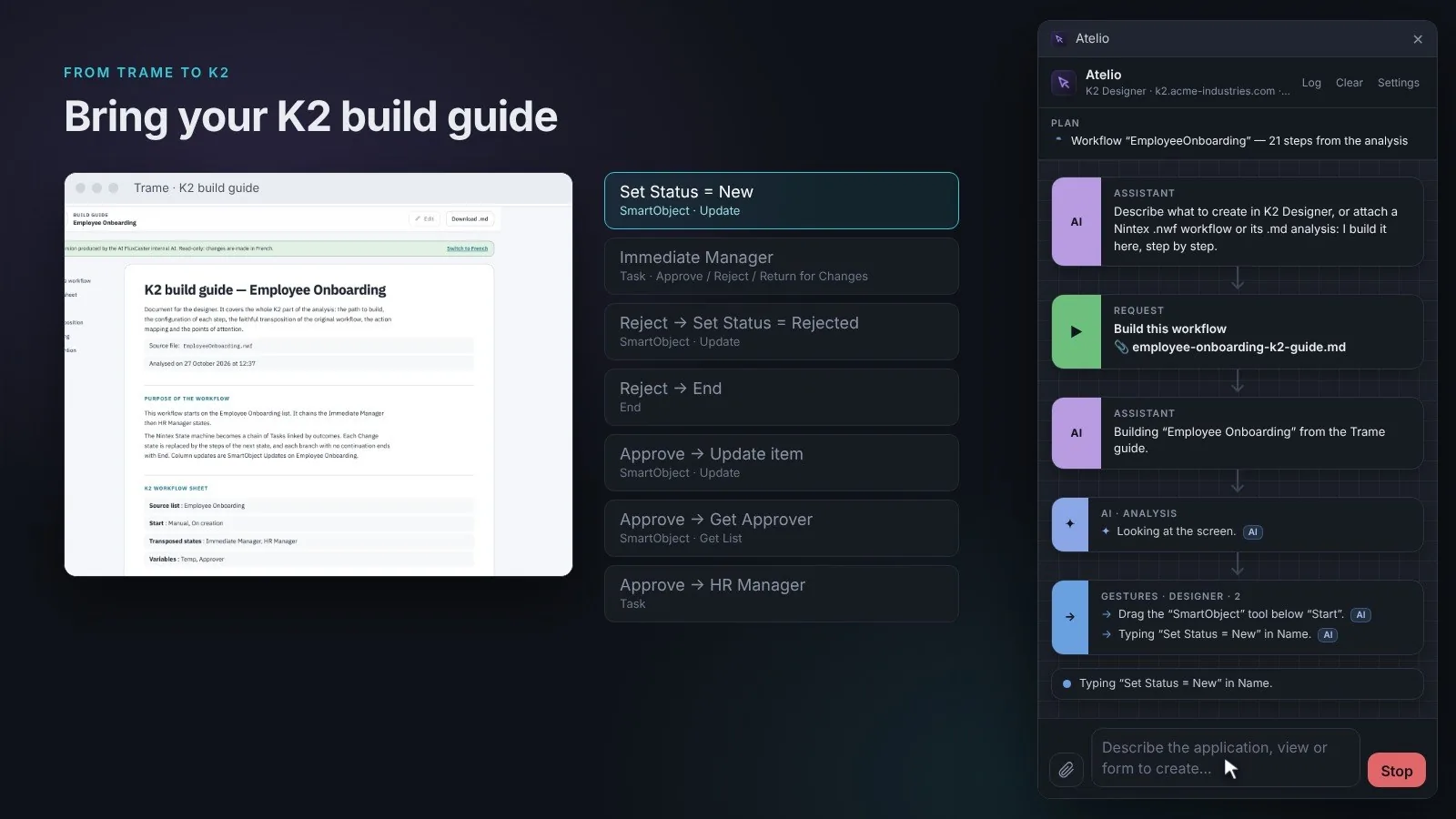Click the paperclip attach button by the input
The width and height of the screenshot is (1456, 819).
[x=1067, y=770]
